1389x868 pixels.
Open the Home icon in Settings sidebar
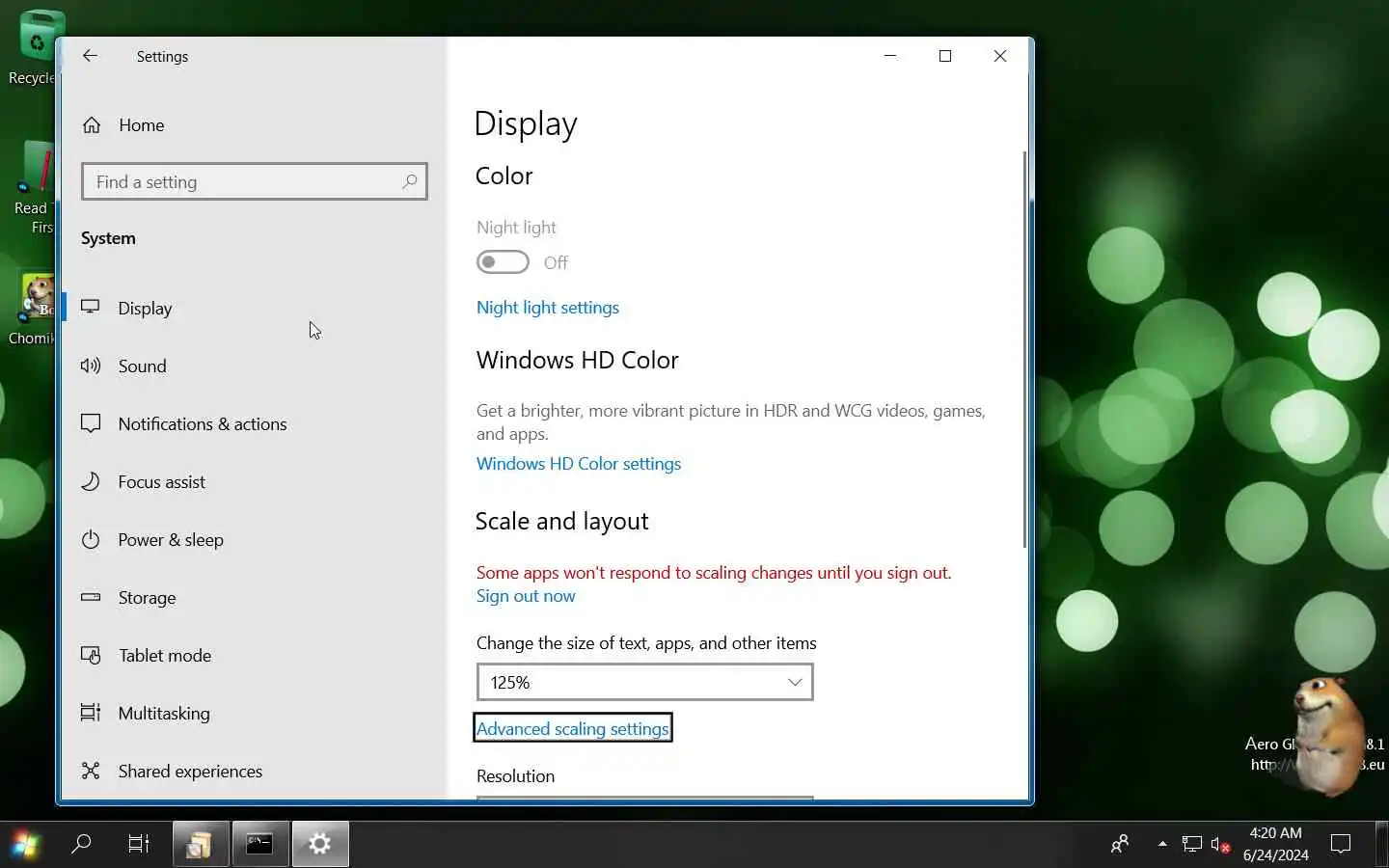click(92, 125)
